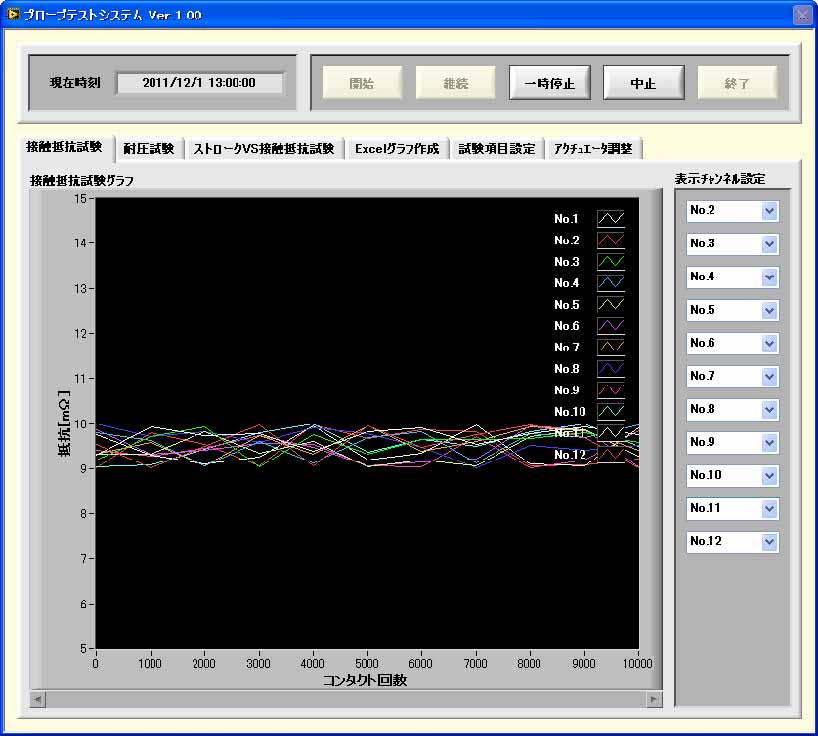Click the No.10 plot sample icon in the legend

pos(611,411)
